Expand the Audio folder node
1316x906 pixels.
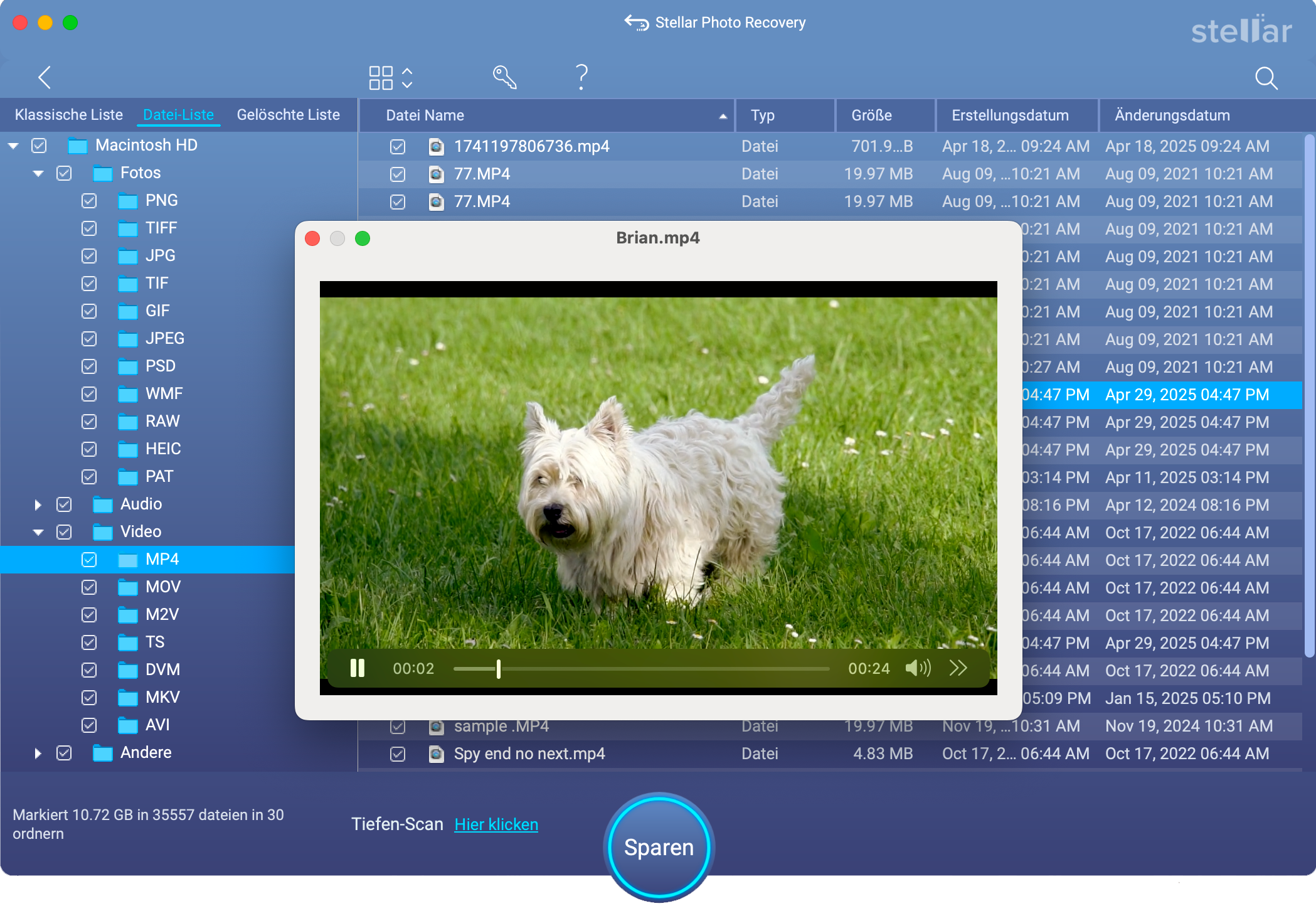pos(38,504)
